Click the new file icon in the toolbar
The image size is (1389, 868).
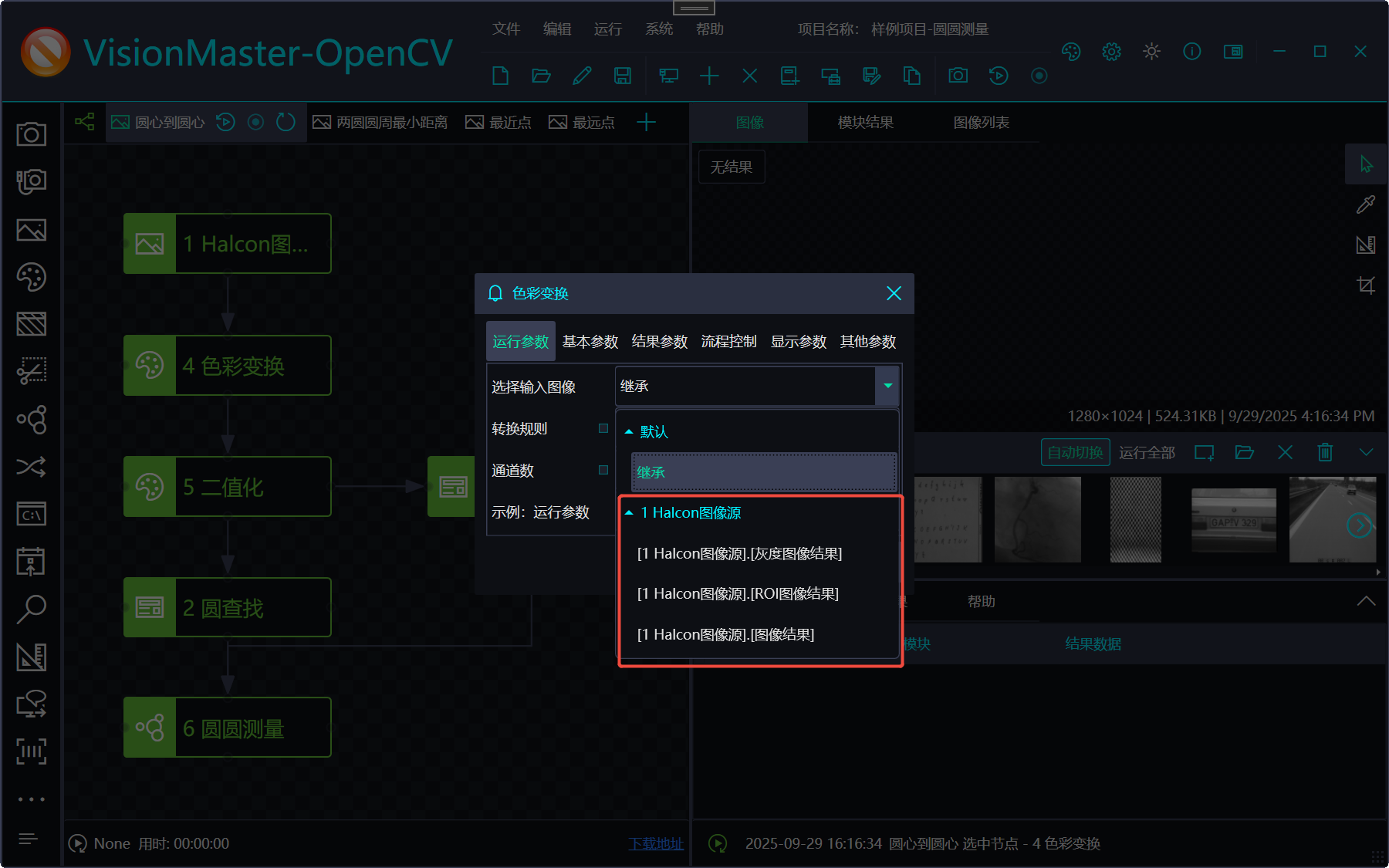click(x=501, y=76)
